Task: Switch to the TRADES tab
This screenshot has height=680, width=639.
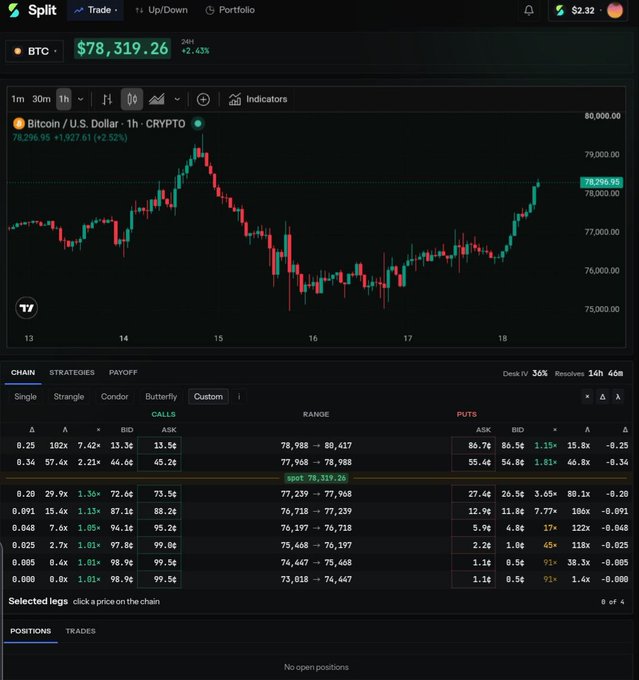Action: (x=81, y=631)
